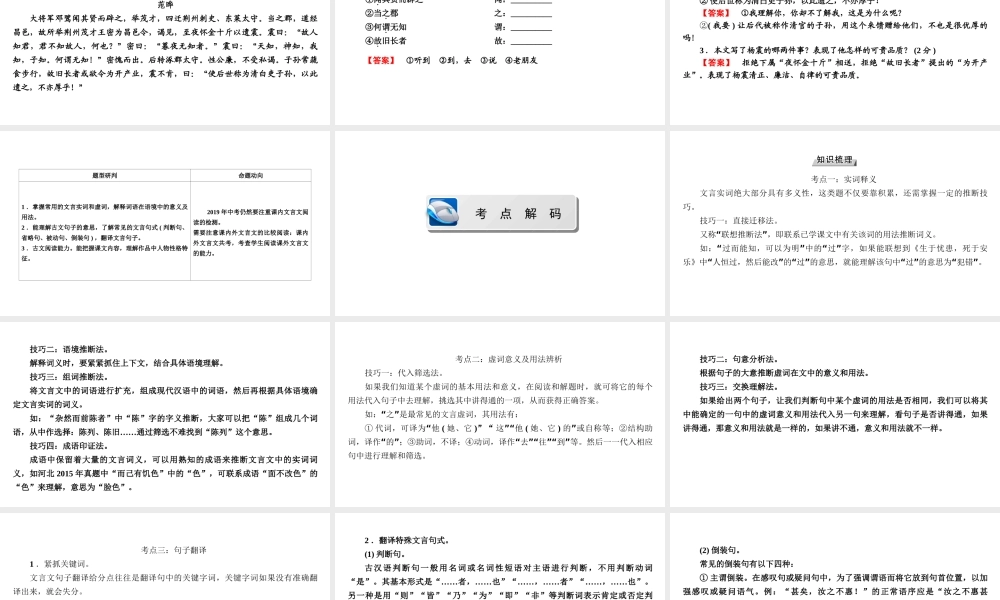
Task: Open the slide with the 范晔 passage
Action: point(165,62)
